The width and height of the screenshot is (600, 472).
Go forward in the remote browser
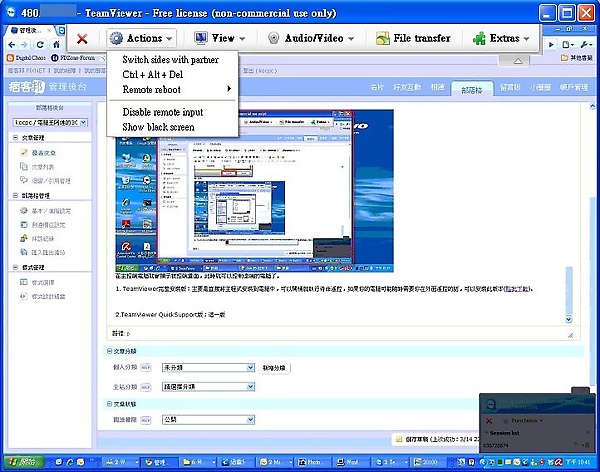[x=24, y=45]
